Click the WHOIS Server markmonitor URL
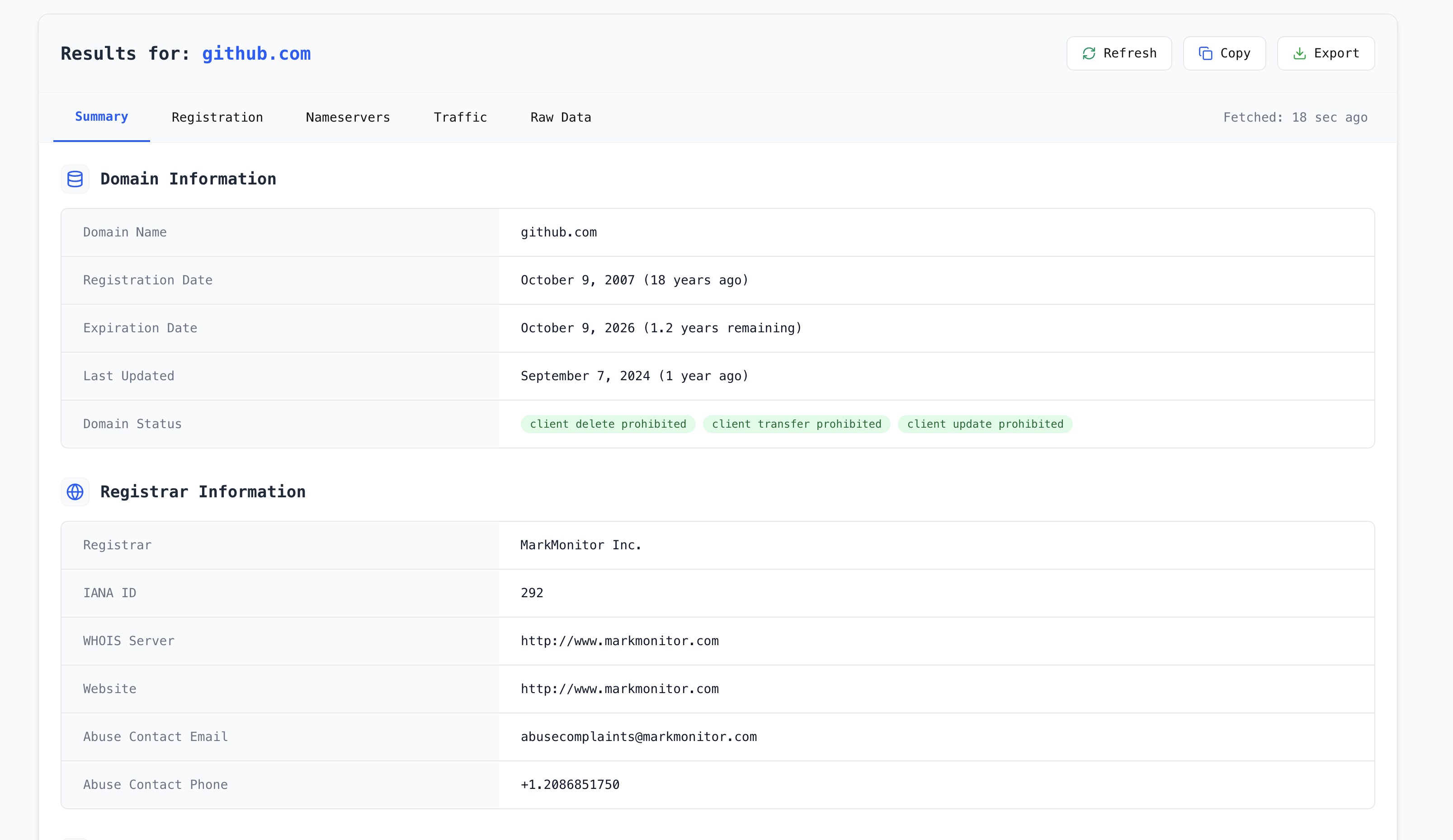 (x=619, y=641)
